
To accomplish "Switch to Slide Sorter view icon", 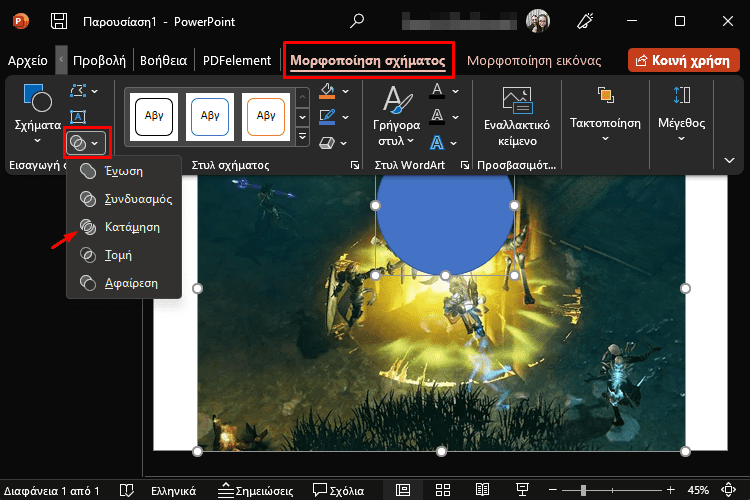I will pyautogui.click(x=442, y=490).
